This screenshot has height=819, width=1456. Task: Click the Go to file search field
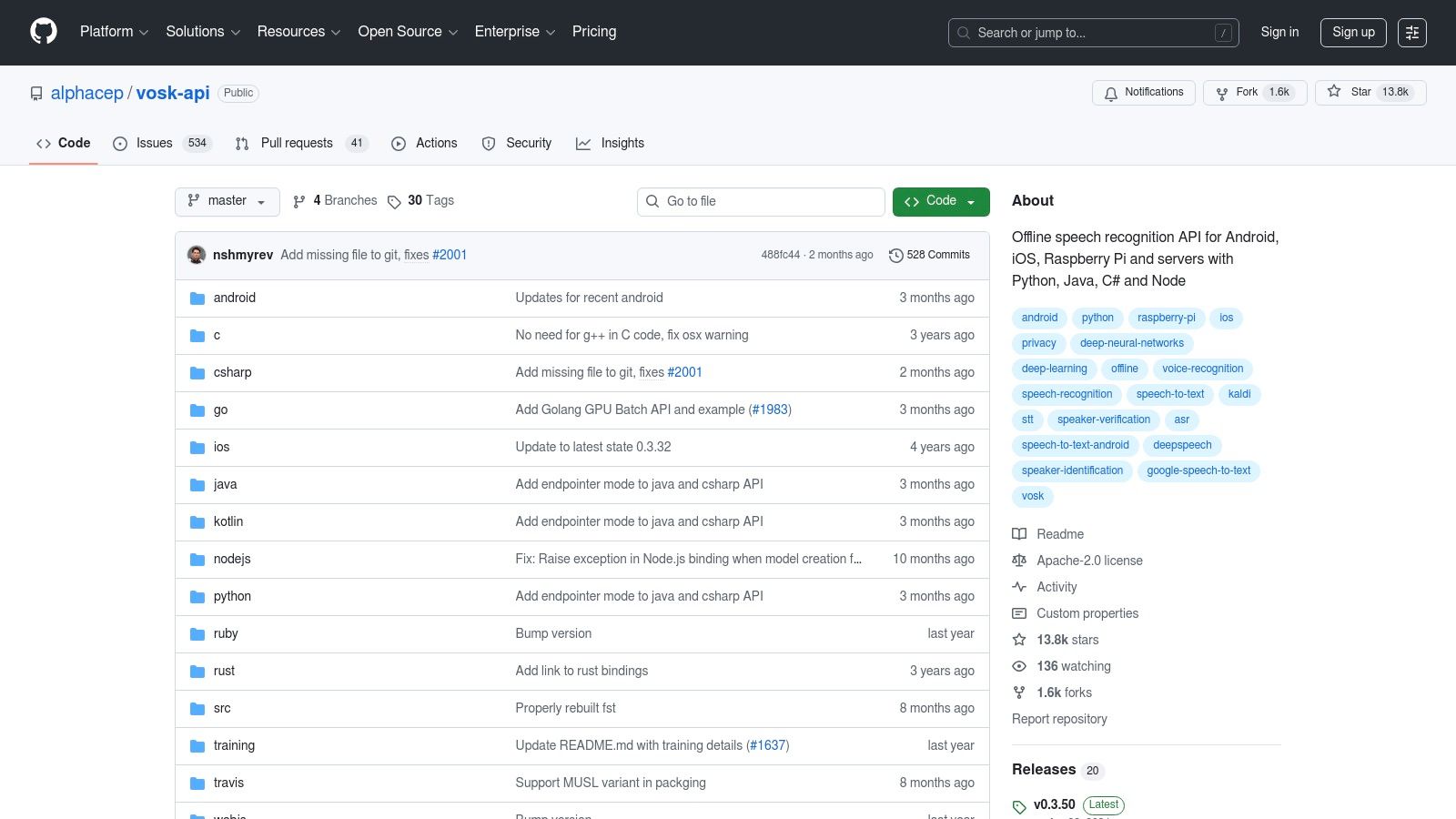(x=761, y=201)
